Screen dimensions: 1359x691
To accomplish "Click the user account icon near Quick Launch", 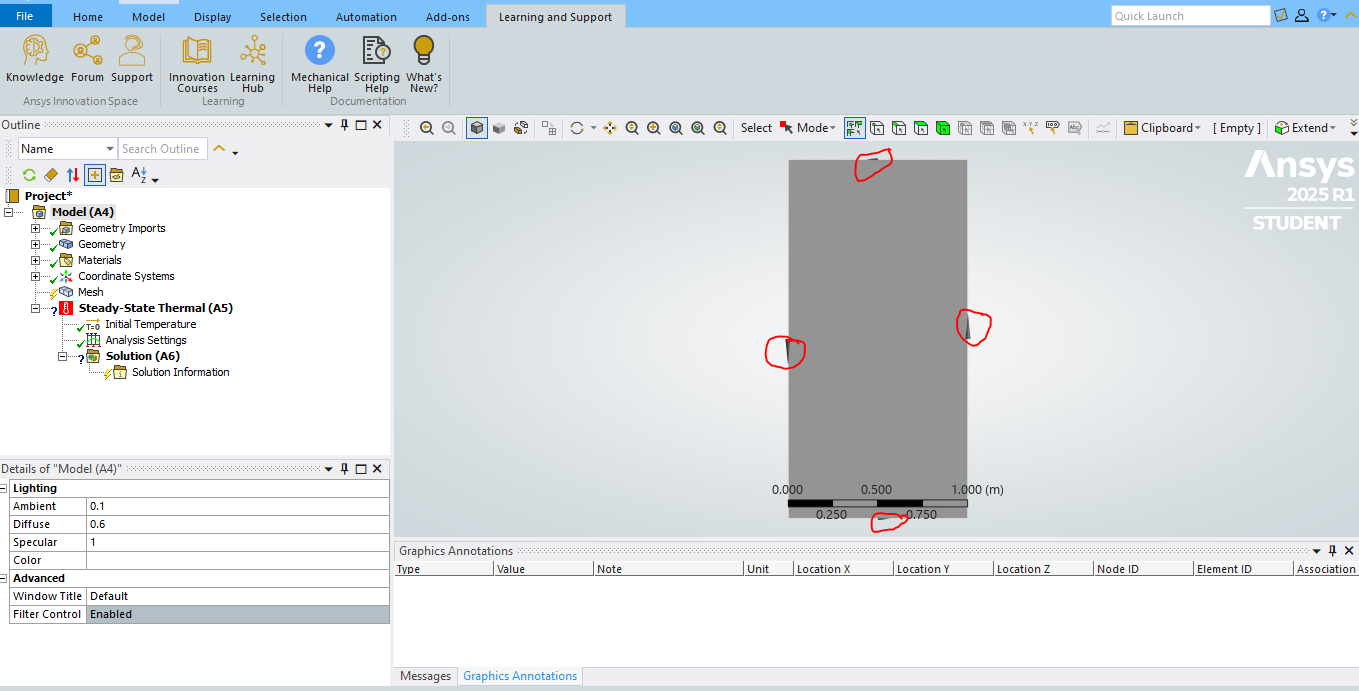I will (x=1301, y=15).
